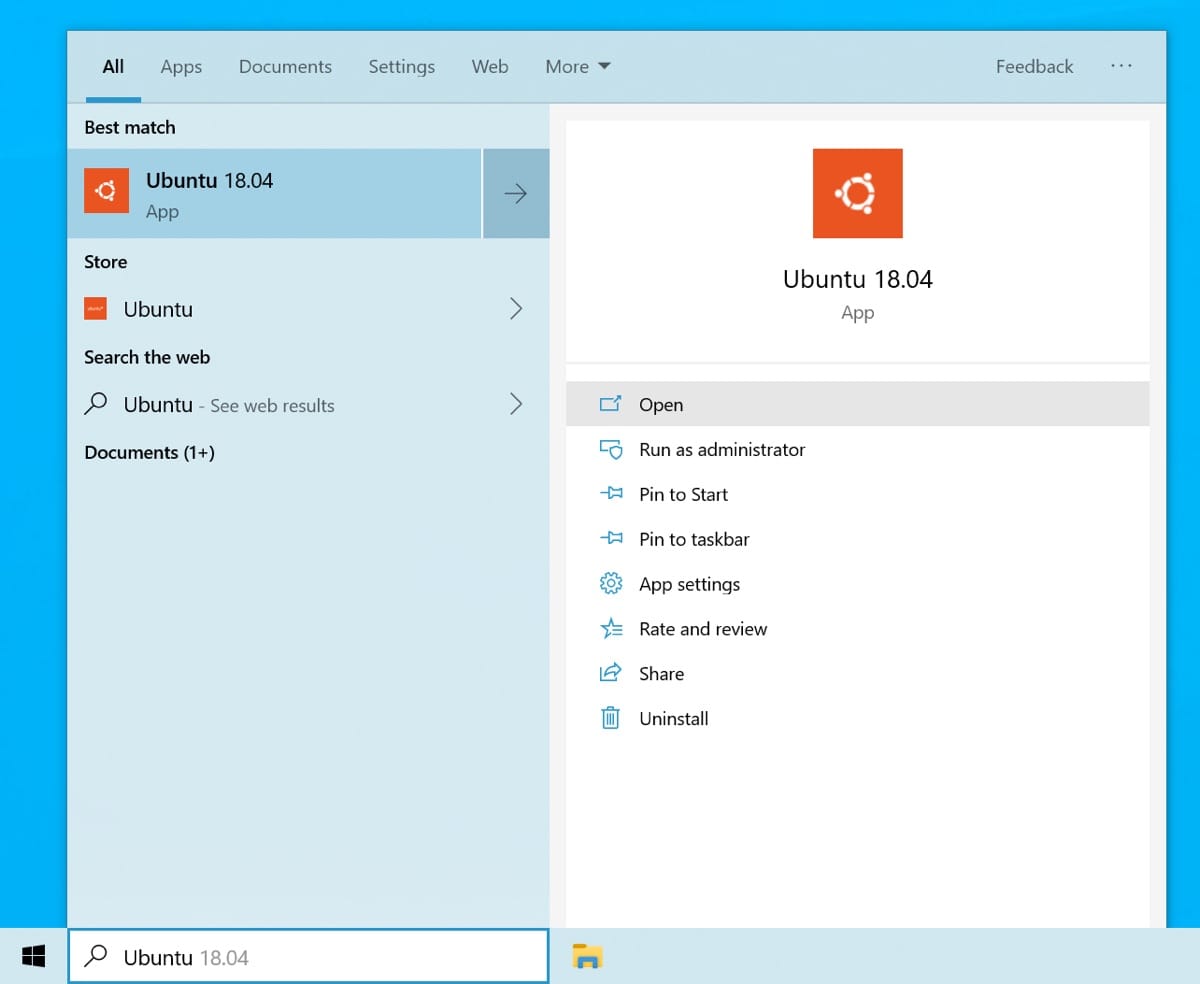Image resolution: width=1200 pixels, height=984 pixels.
Task: Click the Pin to taskbar pin icon
Action: (x=610, y=538)
